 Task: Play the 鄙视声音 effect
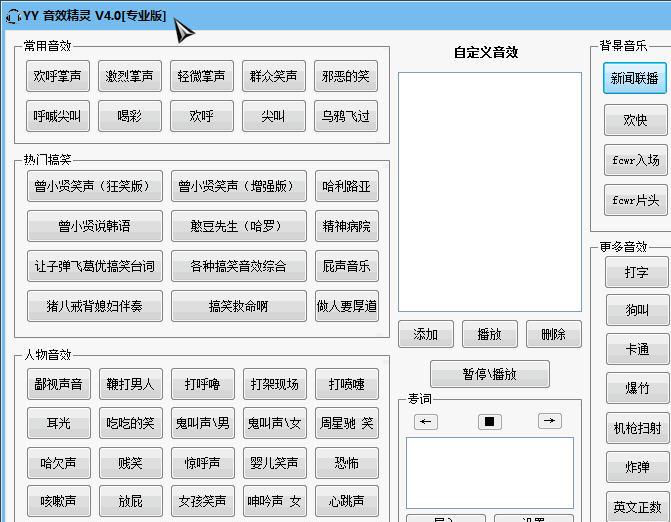click(x=59, y=384)
